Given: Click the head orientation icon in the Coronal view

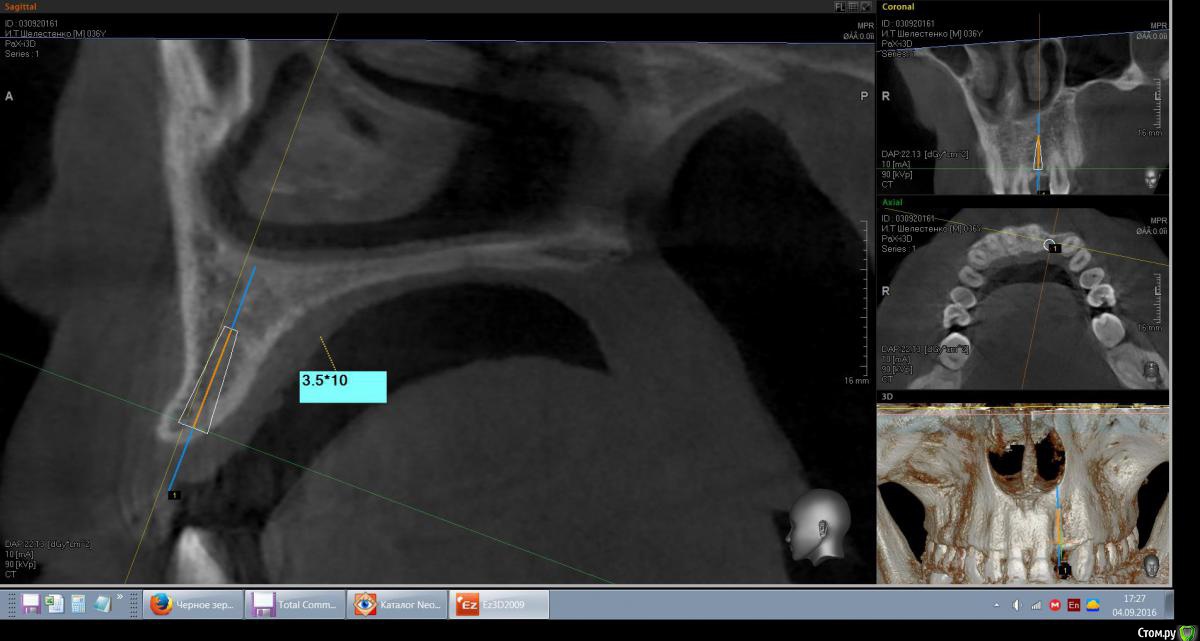Looking at the screenshot, I should tap(1152, 178).
